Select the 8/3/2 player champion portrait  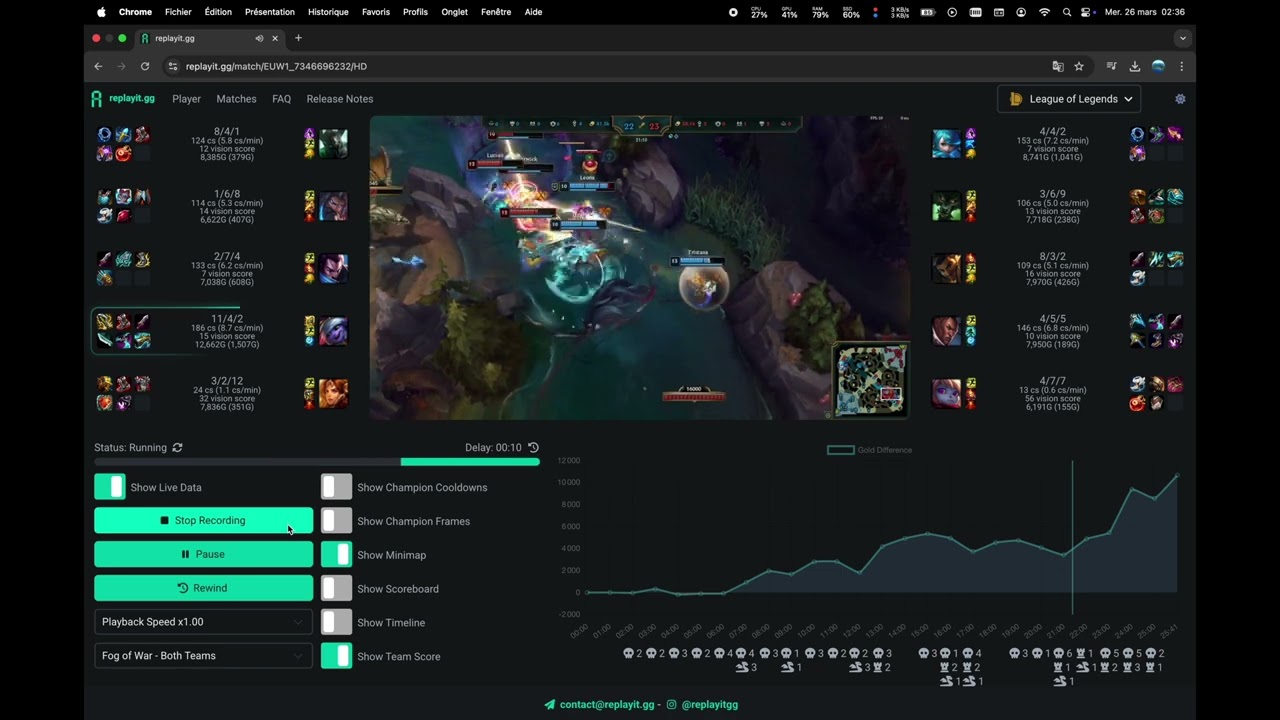(946, 269)
